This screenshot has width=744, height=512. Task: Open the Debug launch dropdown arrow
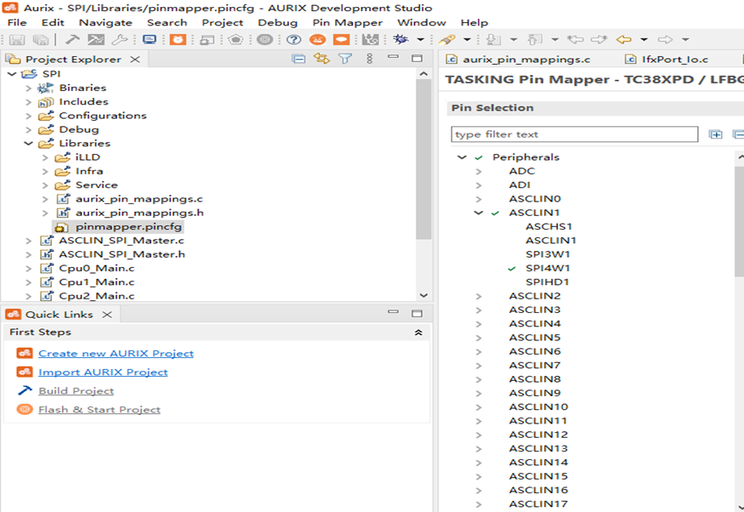point(420,39)
